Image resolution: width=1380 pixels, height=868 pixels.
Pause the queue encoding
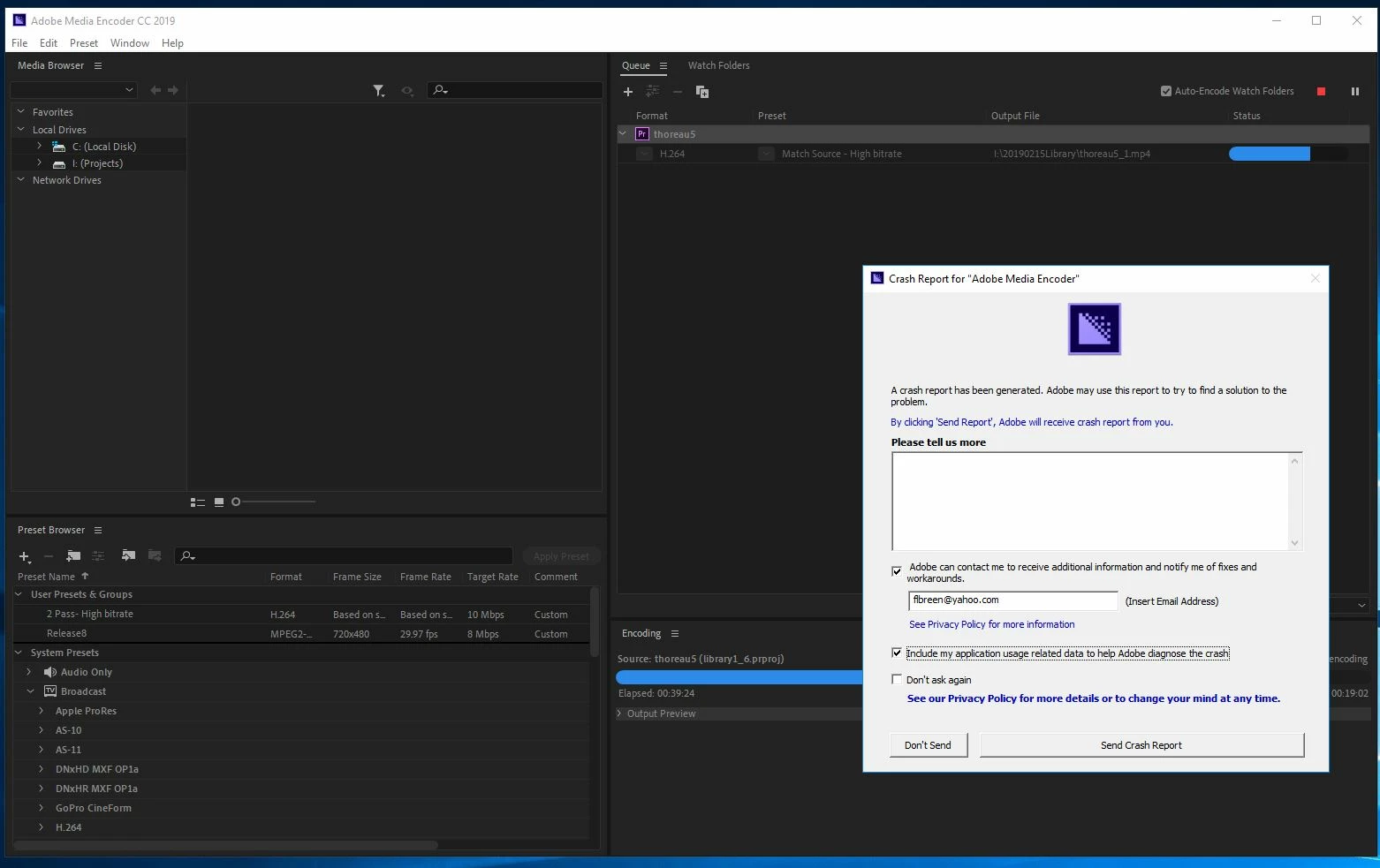coord(1354,92)
